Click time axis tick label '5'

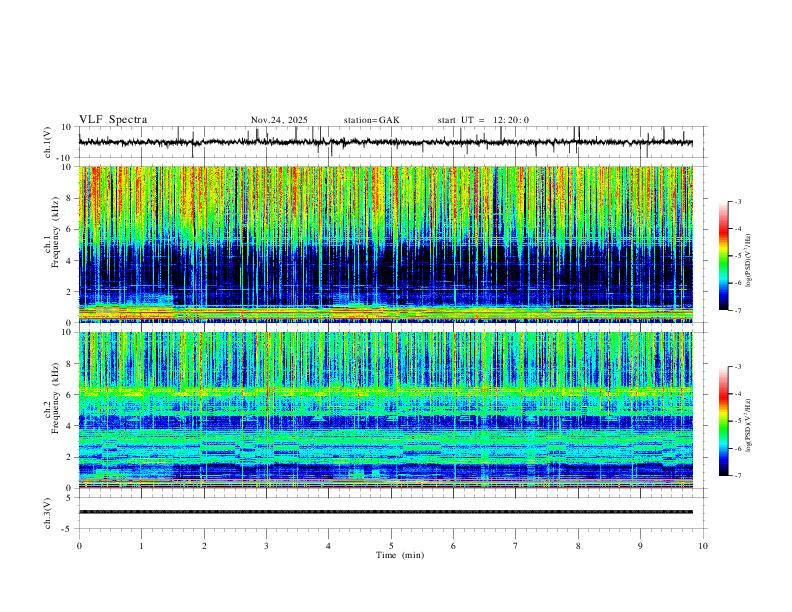391,546
